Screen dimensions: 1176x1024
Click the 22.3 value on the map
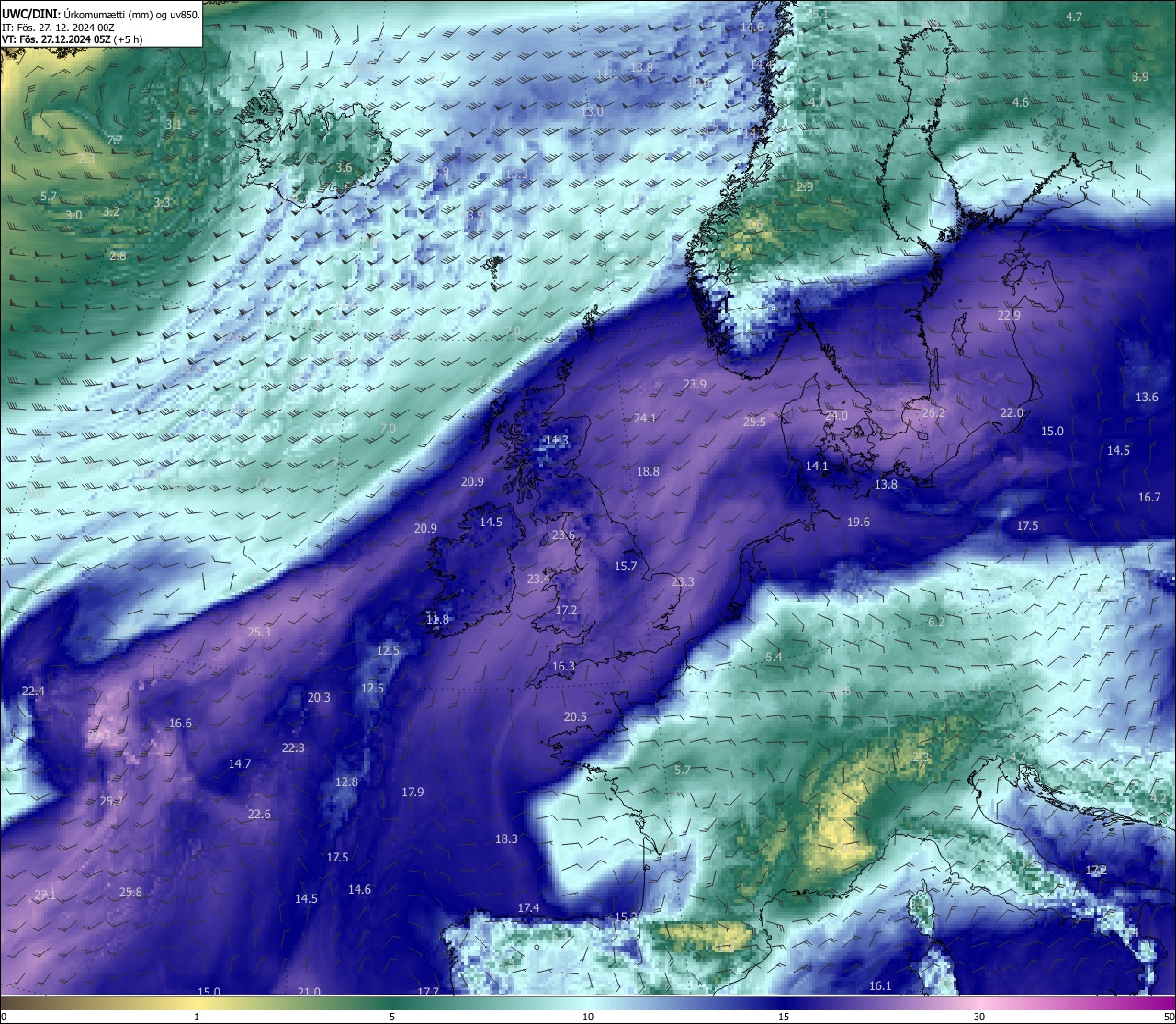click(293, 748)
